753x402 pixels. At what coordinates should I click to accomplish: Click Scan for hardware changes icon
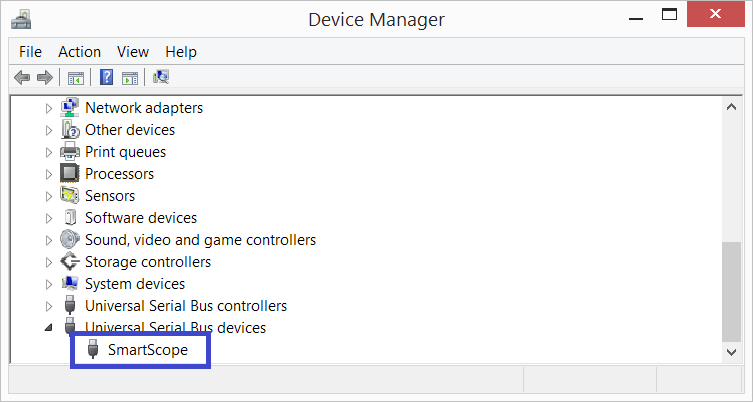pyautogui.click(x=161, y=77)
